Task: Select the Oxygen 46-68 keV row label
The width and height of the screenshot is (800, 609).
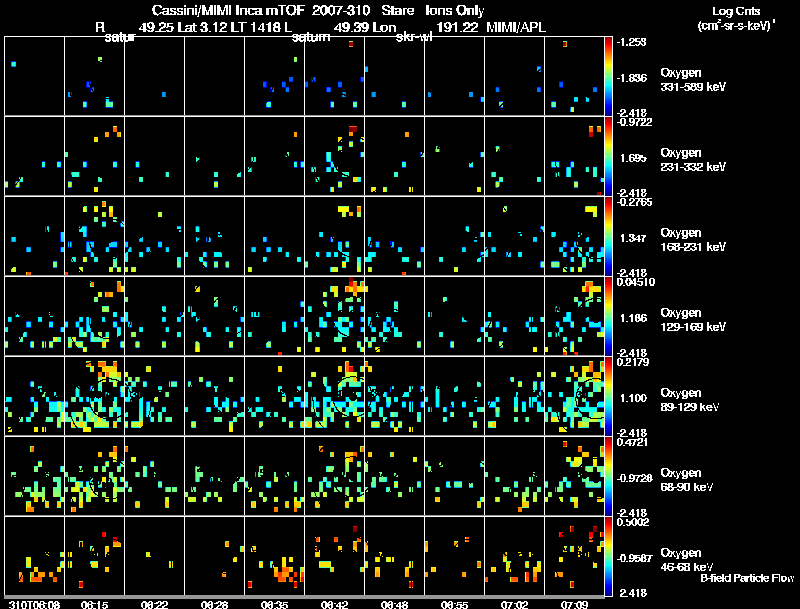Action: [686, 560]
